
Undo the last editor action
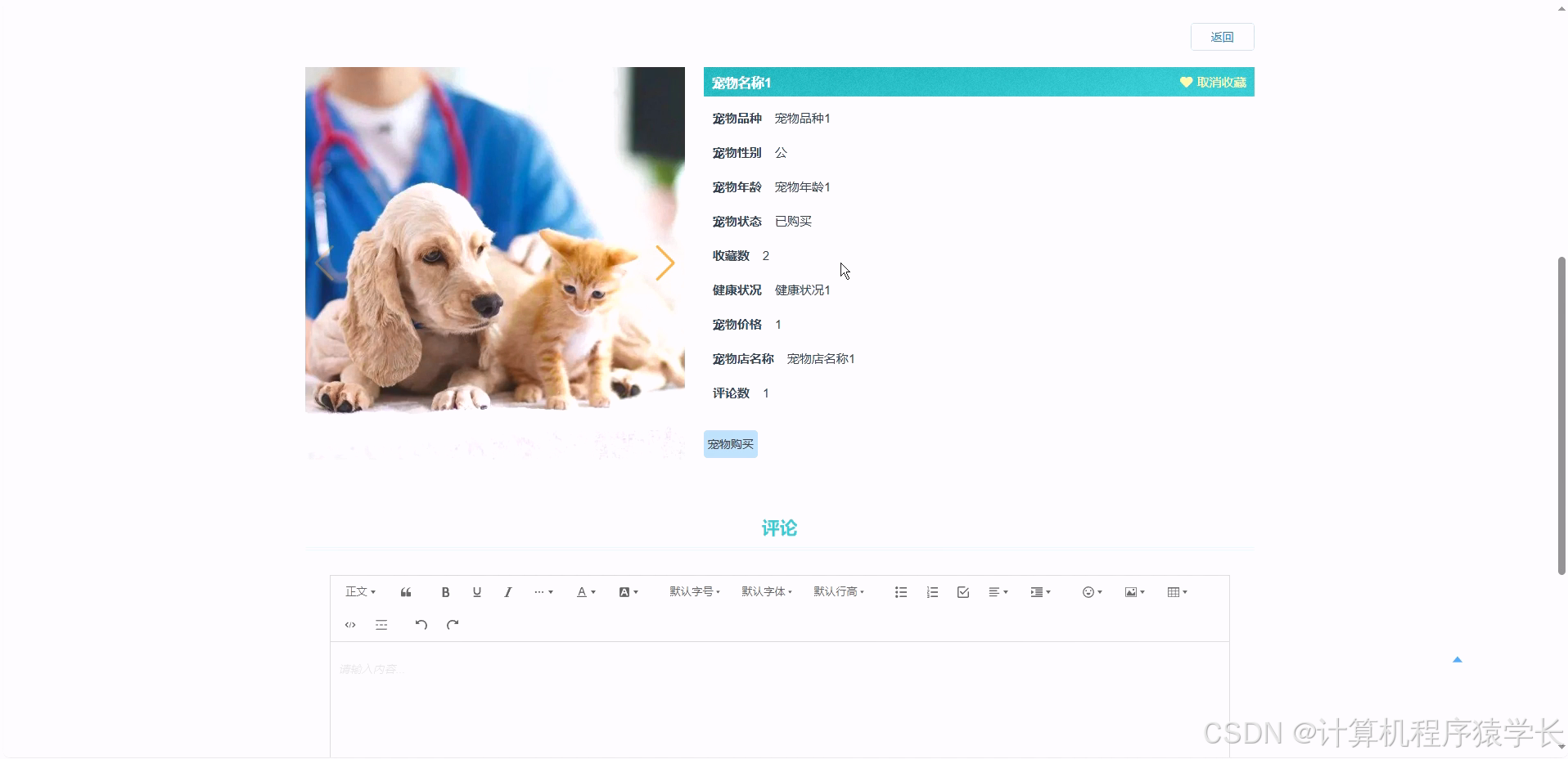[421, 624]
